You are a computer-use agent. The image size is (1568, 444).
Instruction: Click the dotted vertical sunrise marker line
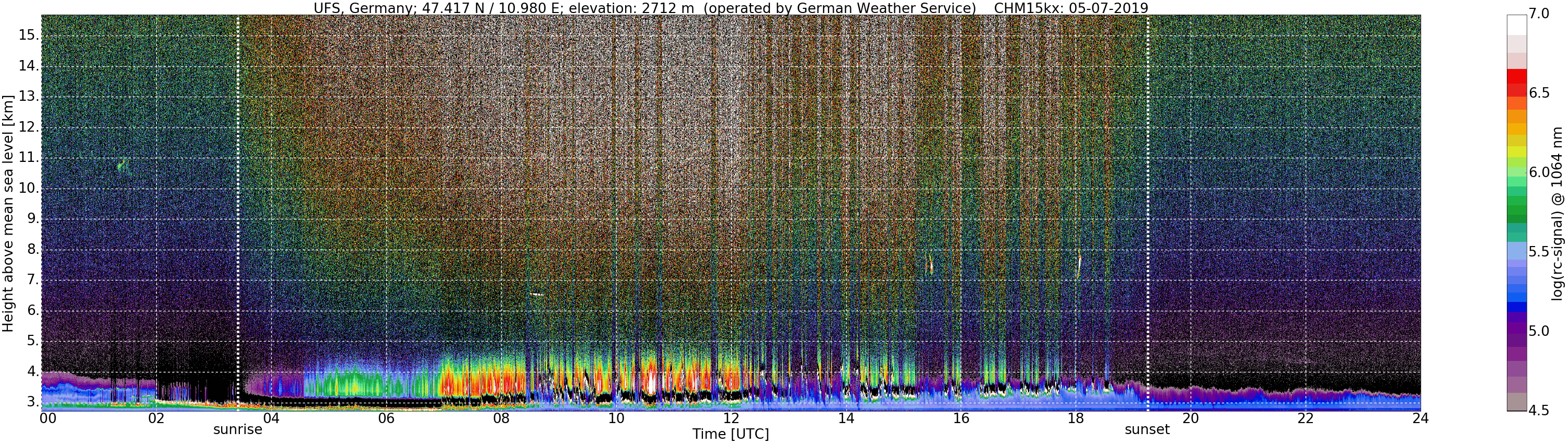tap(238, 213)
